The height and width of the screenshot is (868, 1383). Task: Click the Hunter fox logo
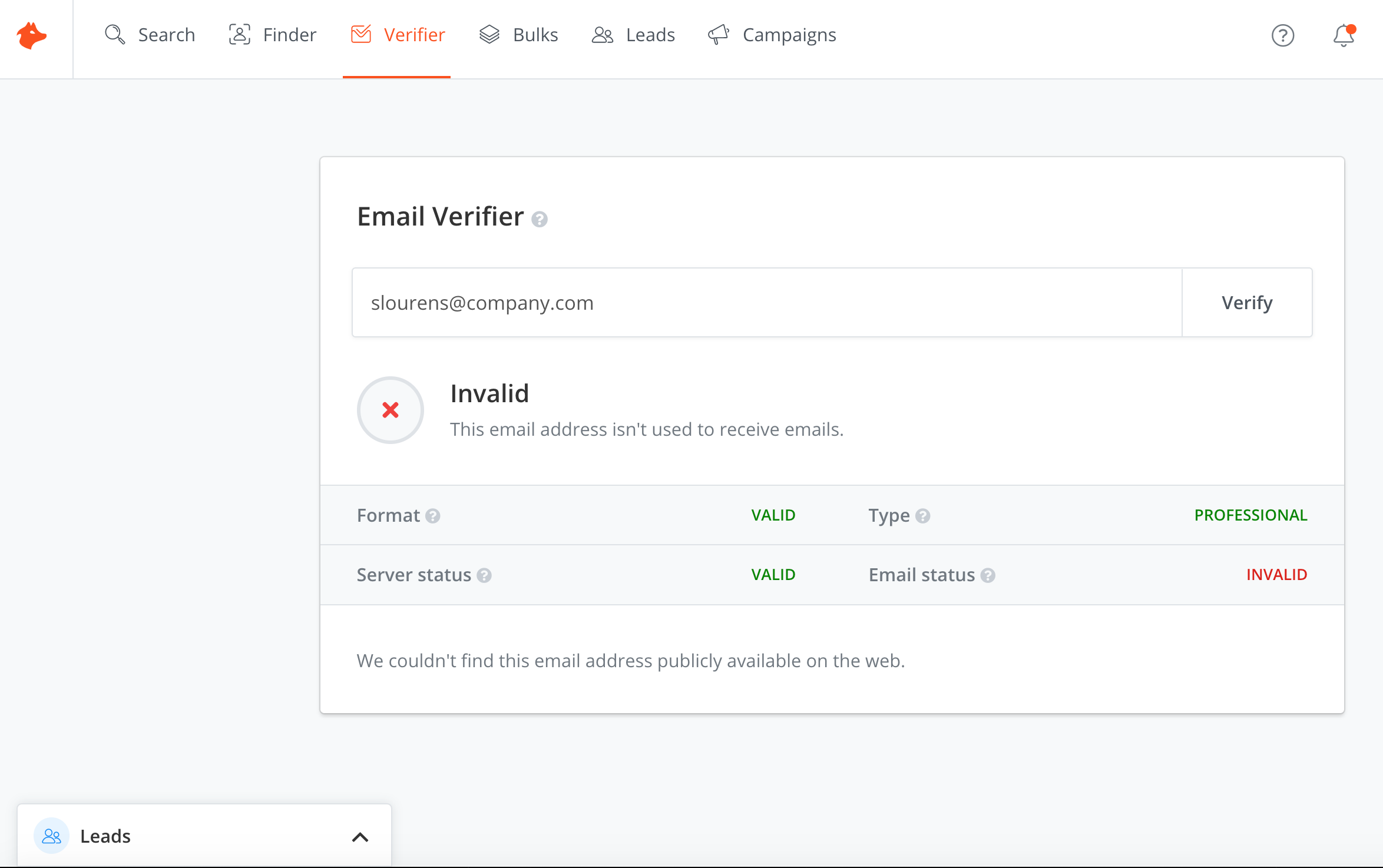coord(32,35)
